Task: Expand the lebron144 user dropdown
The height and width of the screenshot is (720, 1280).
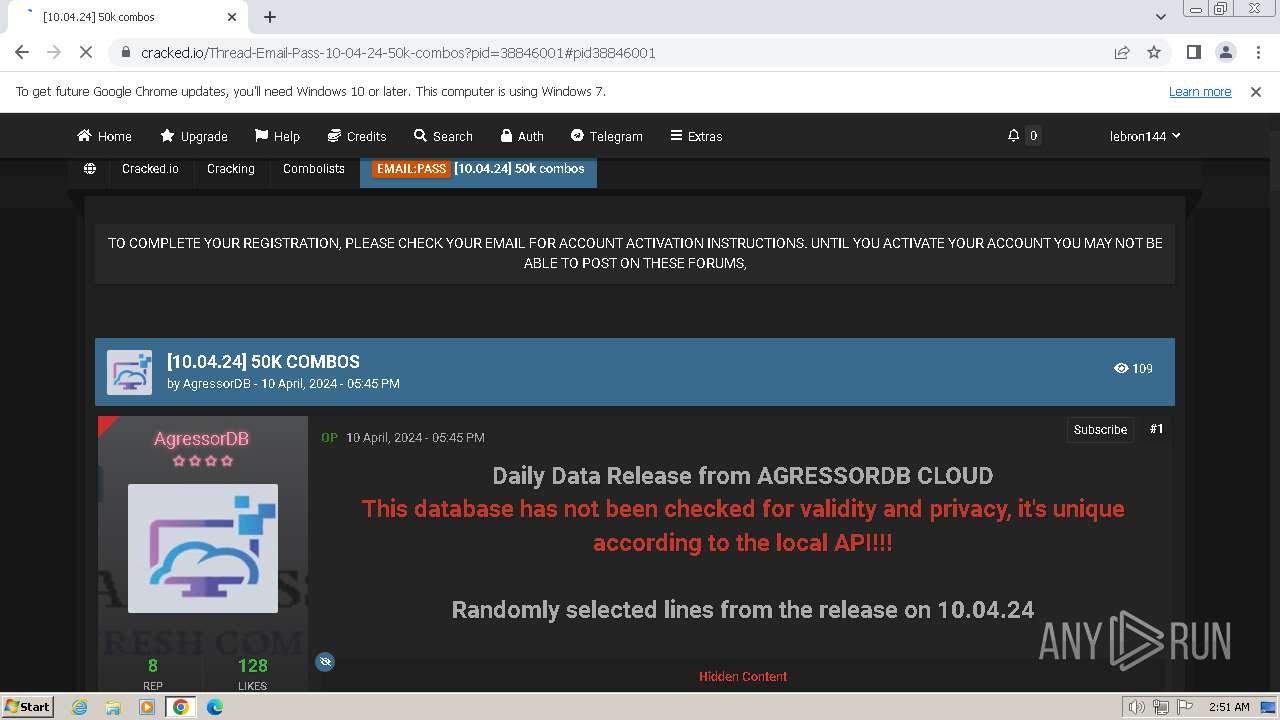Action: point(1145,136)
